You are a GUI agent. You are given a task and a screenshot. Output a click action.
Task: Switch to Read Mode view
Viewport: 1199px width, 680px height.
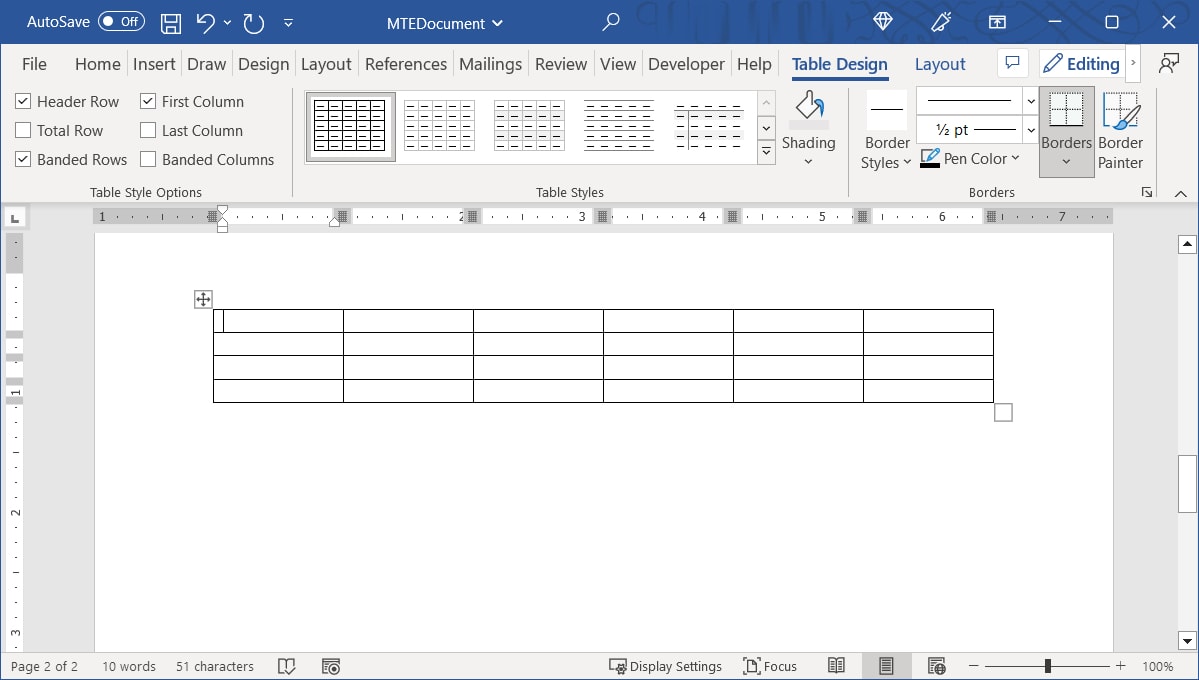tap(836, 665)
